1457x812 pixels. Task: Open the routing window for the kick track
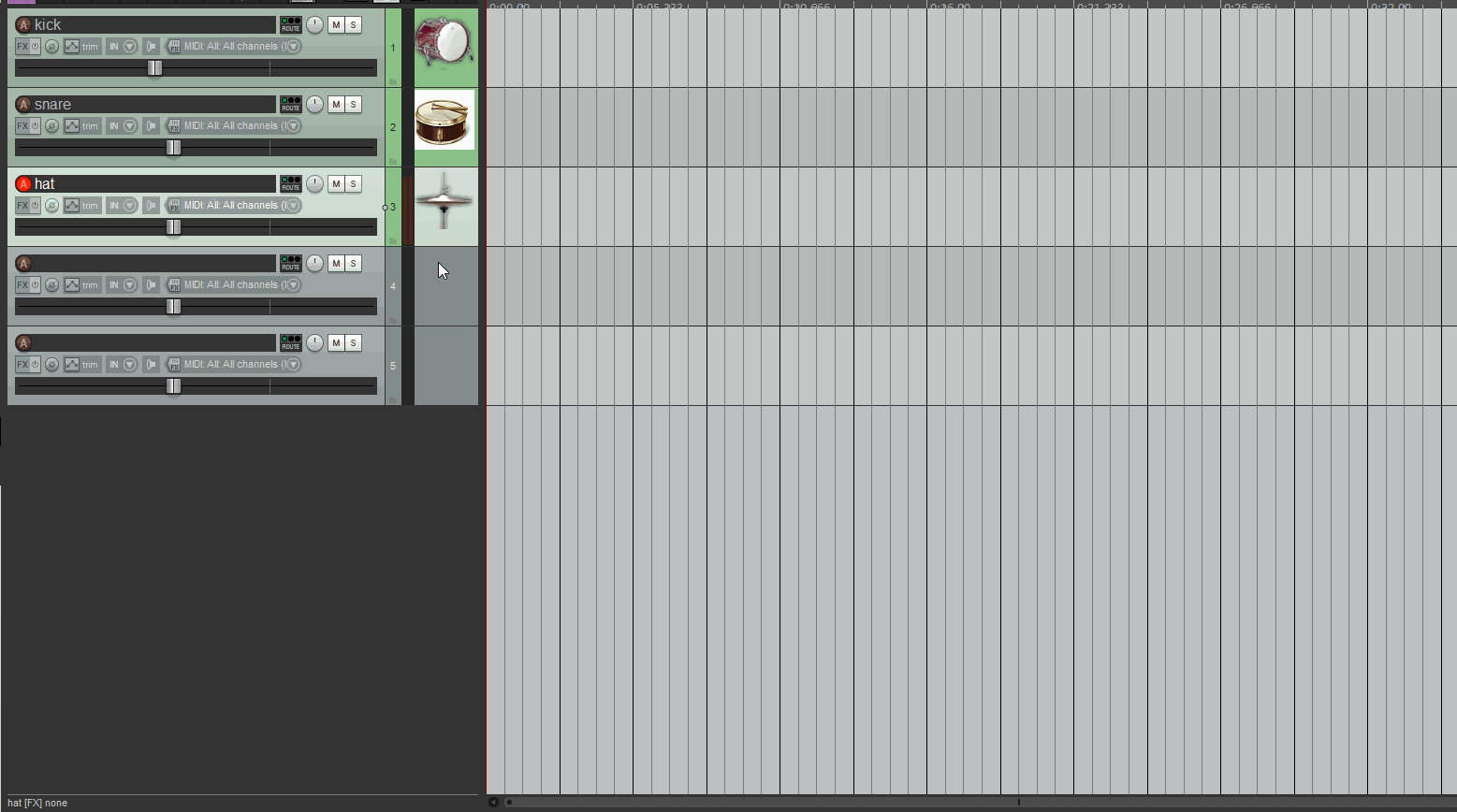291,25
